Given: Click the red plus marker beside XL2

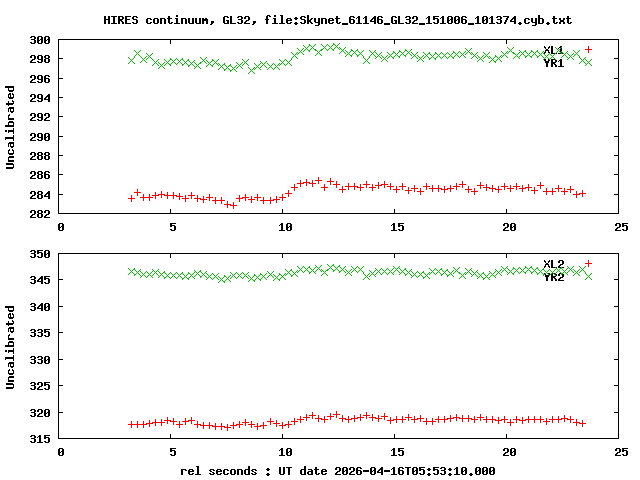Looking at the screenshot, I should (x=588, y=264).
